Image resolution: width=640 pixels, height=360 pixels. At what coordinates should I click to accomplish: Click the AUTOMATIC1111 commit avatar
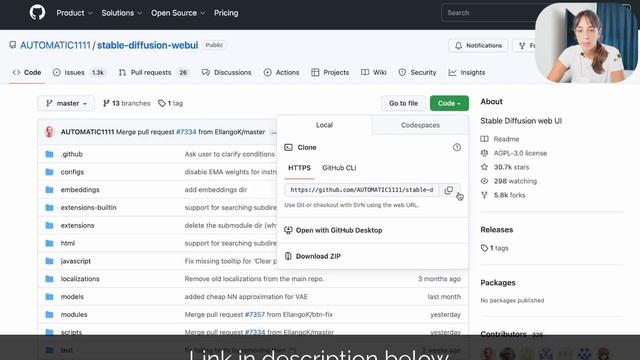[50, 132]
